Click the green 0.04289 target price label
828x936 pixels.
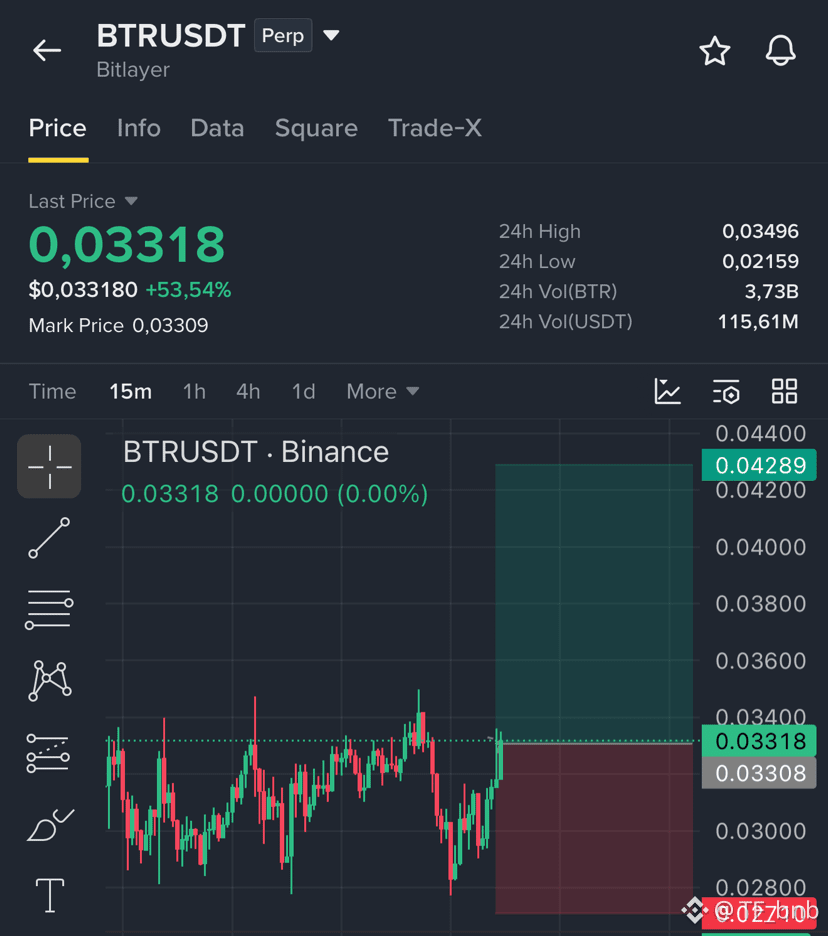click(x=759, y=465)
